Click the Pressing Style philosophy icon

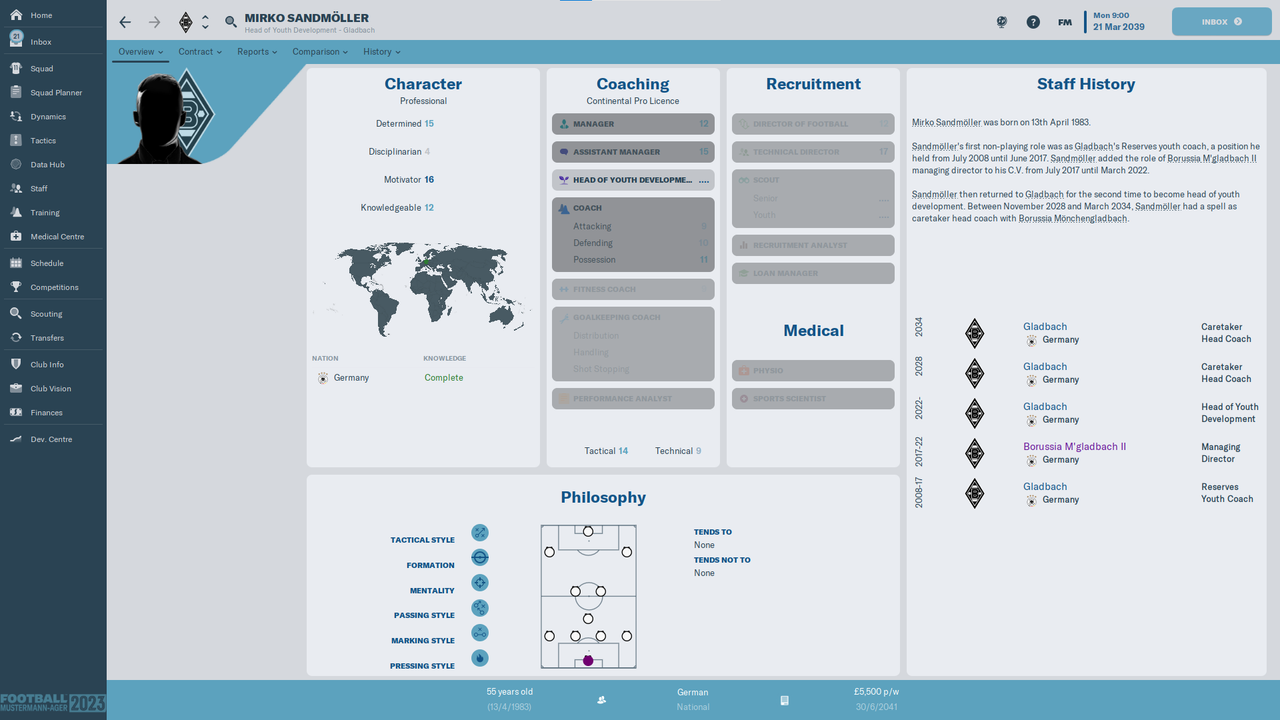point(480,658)
